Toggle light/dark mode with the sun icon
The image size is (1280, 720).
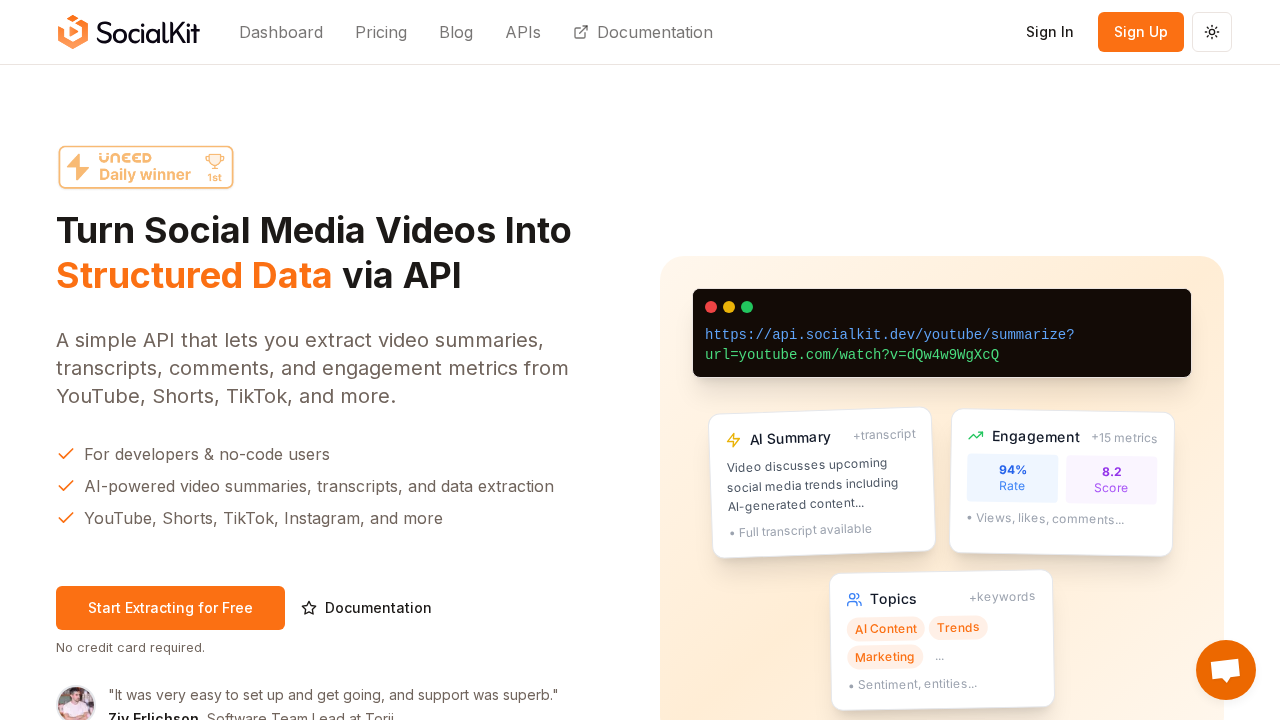point(1211,32)
